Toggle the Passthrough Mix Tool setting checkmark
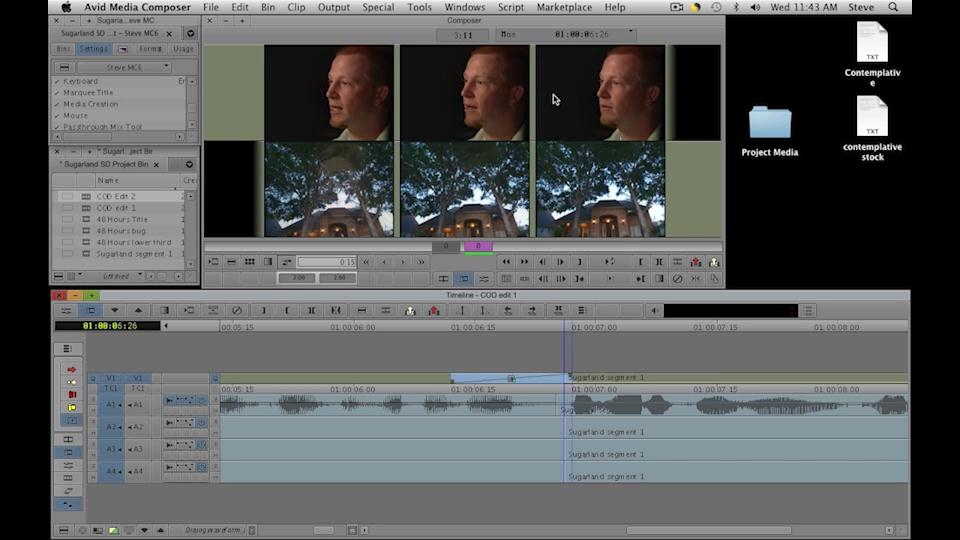Screen dimensions: 960x540 pos(57,127)
